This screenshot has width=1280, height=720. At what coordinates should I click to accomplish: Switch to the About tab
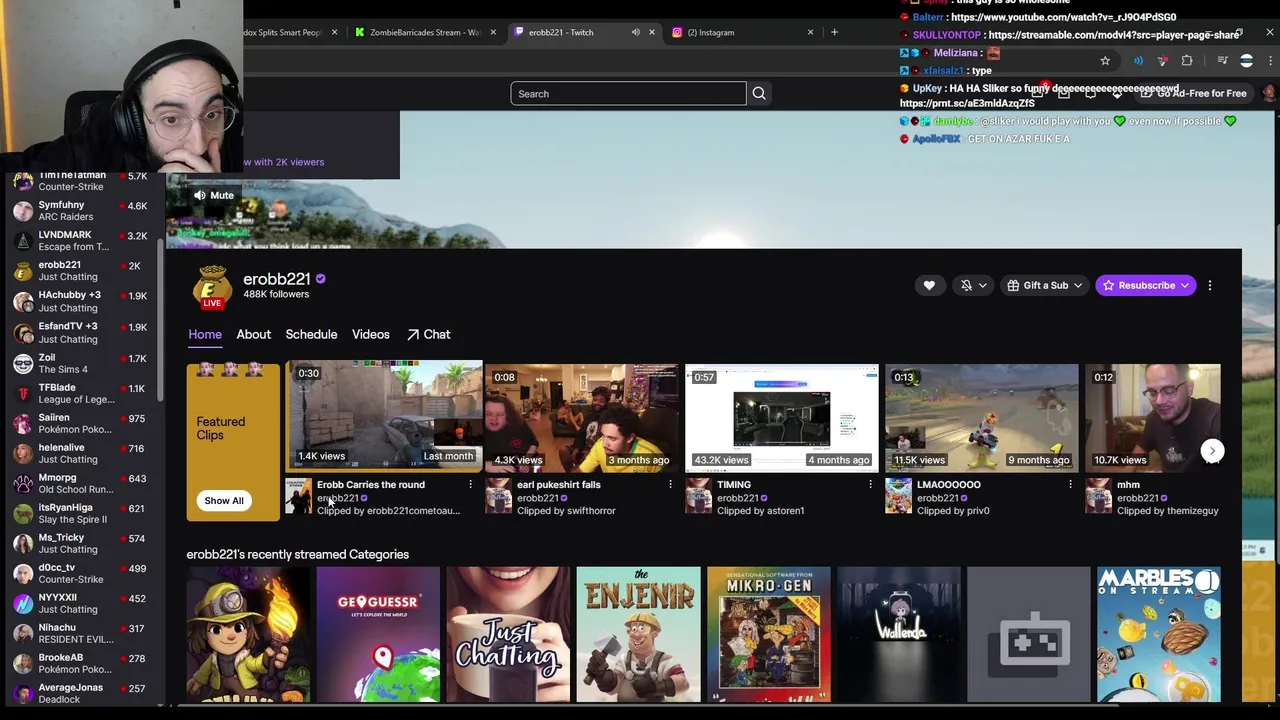tap(254, 334)
